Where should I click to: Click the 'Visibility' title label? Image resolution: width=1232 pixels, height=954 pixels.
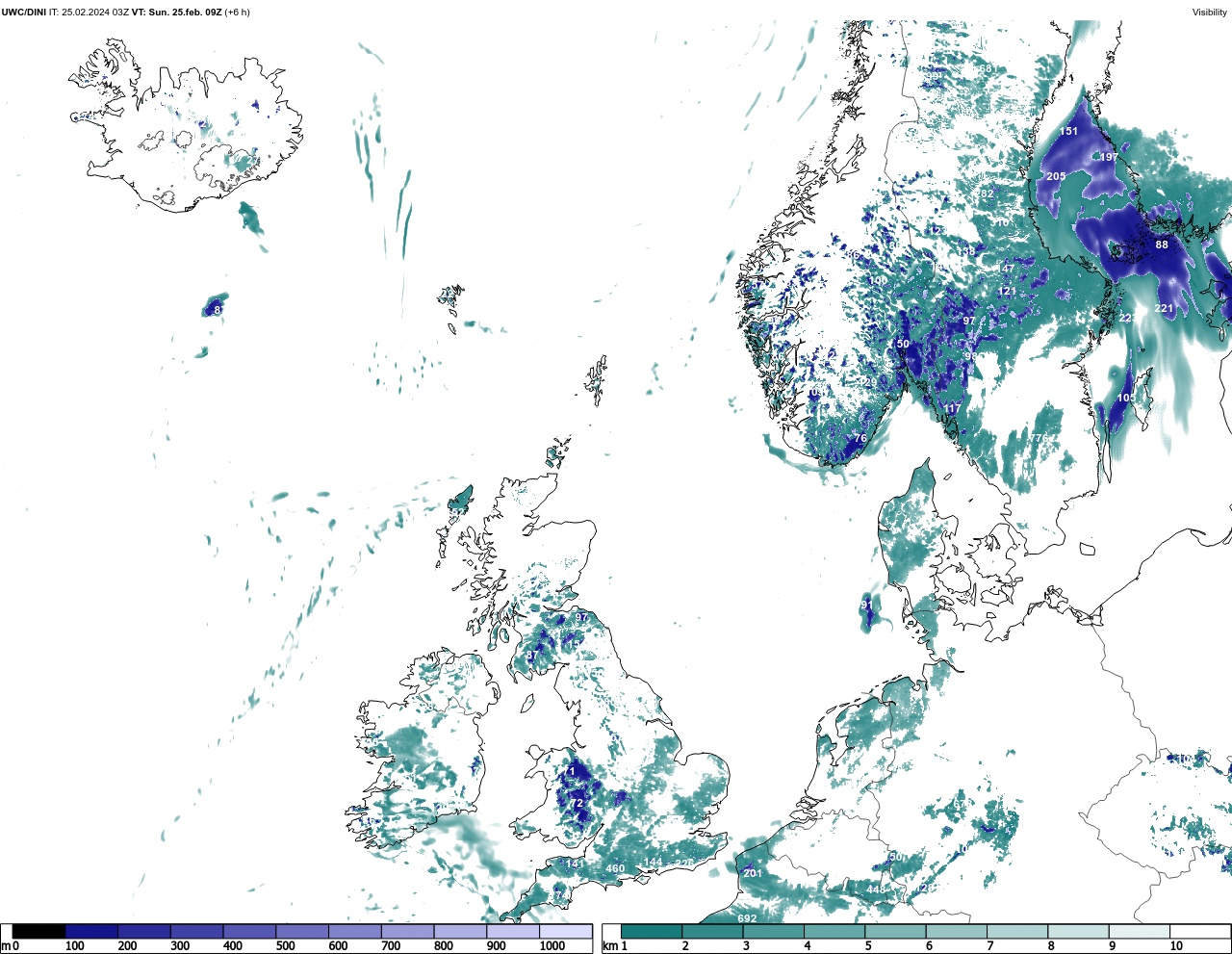click(1210, 13)
